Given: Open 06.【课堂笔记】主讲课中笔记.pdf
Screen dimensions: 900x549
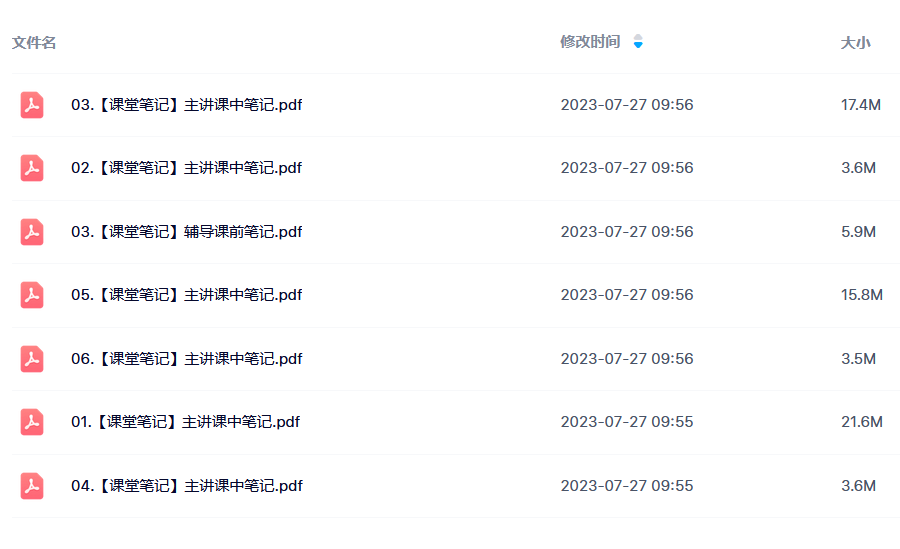Looking at the screenshot, I should click(187, 358).
